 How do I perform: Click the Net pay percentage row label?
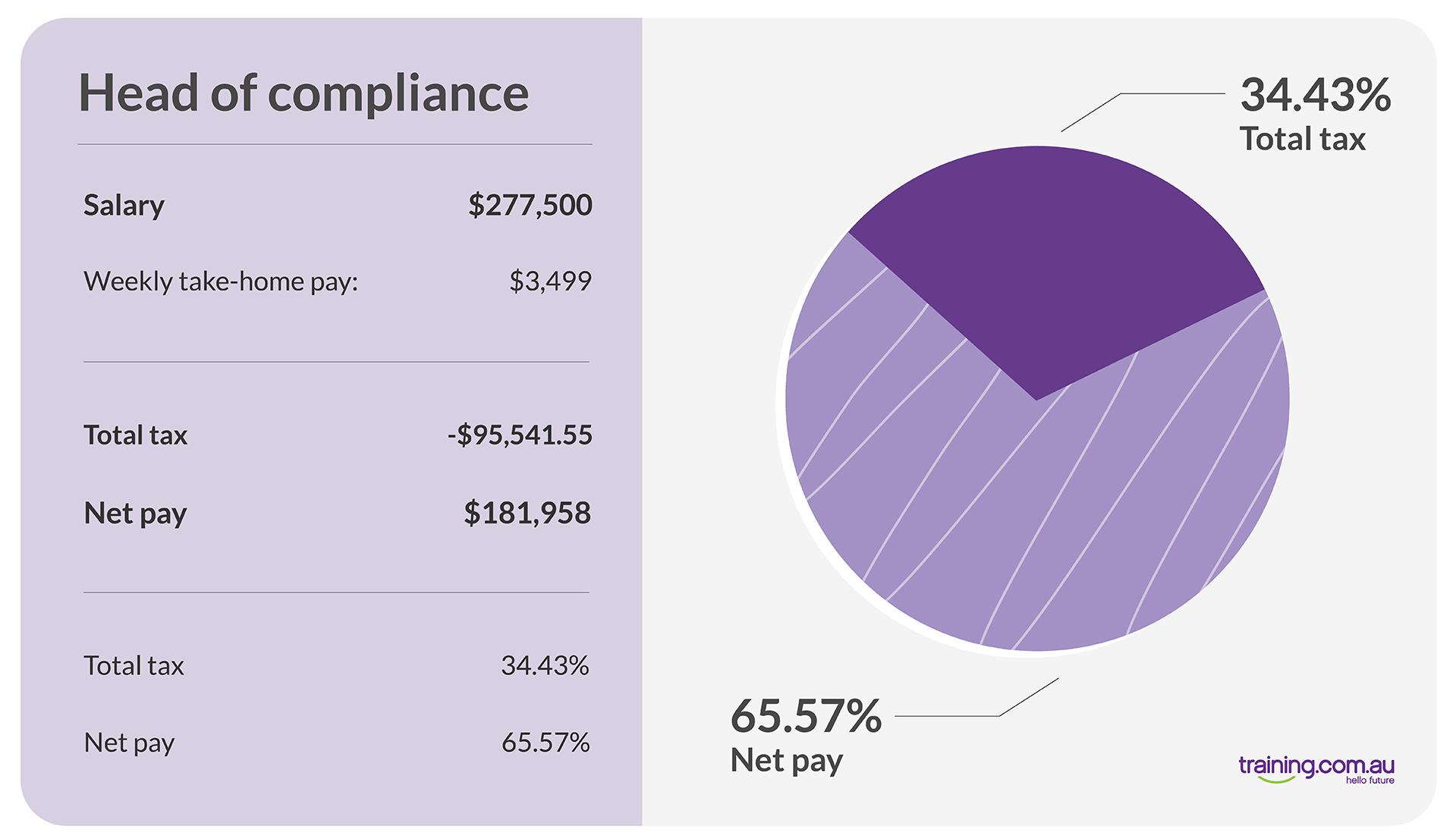(x=129, y=743)
